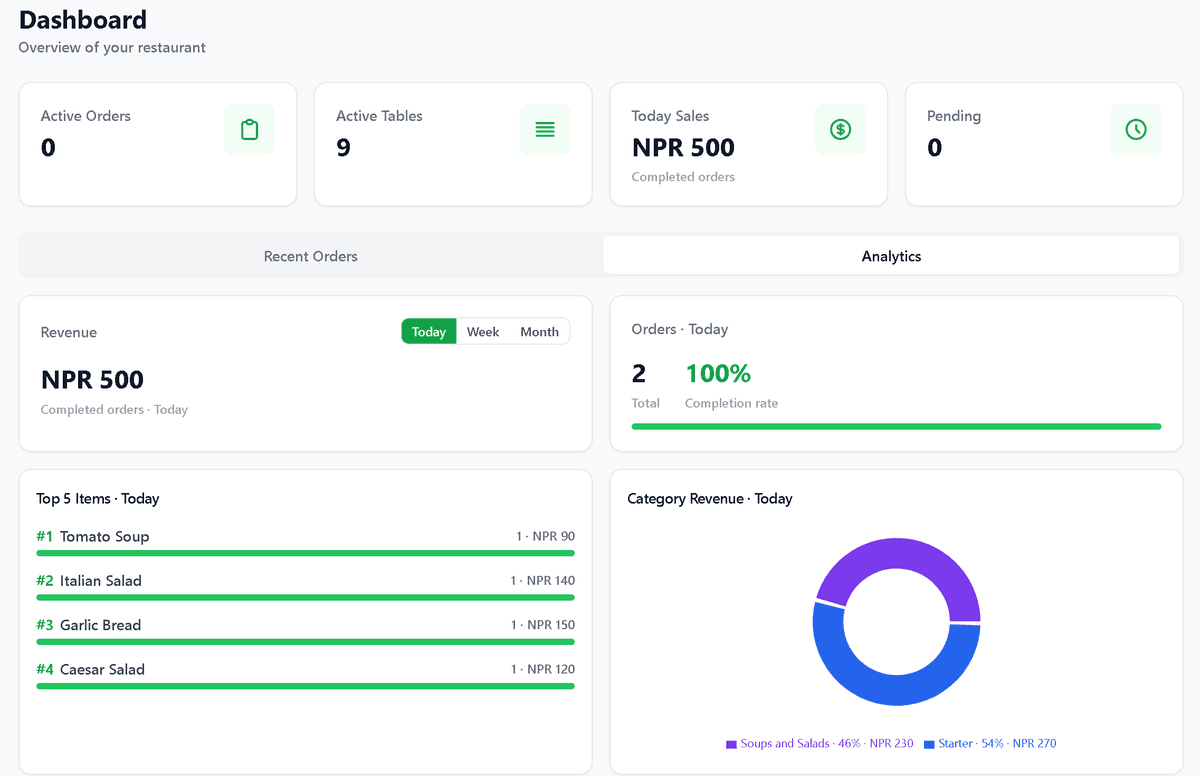Select the Today revenue range
This screenshot has width=1200, height=776.
click(429, 331)
